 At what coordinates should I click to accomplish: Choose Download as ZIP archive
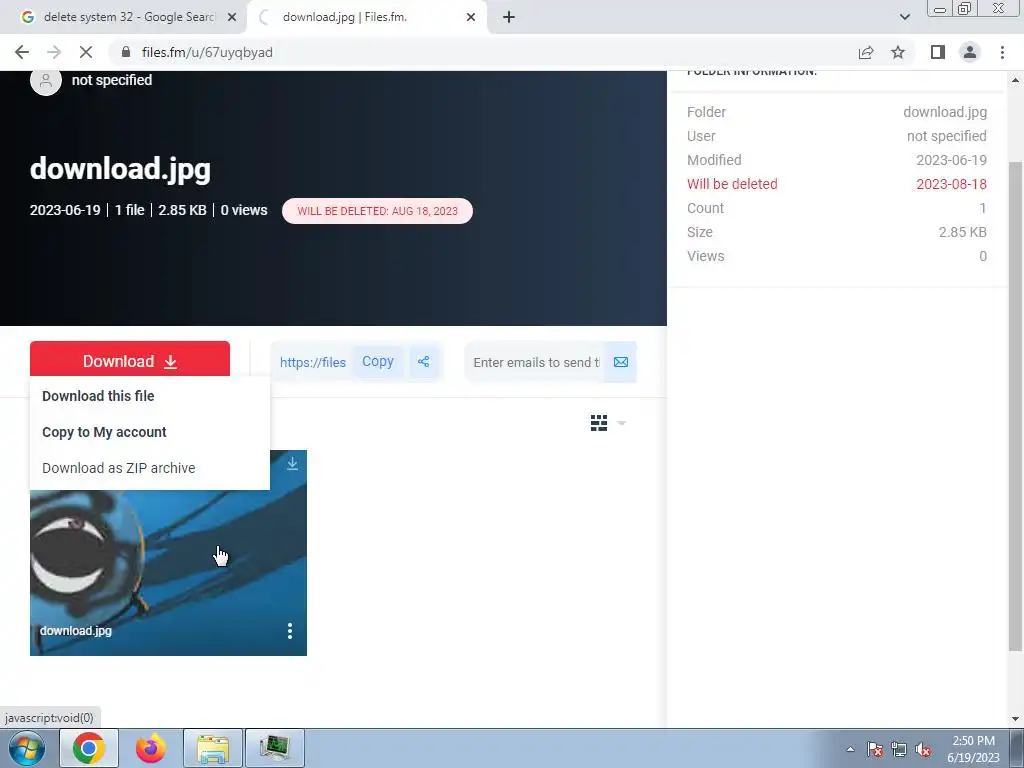pyautogui.click(x=118, y=468)
